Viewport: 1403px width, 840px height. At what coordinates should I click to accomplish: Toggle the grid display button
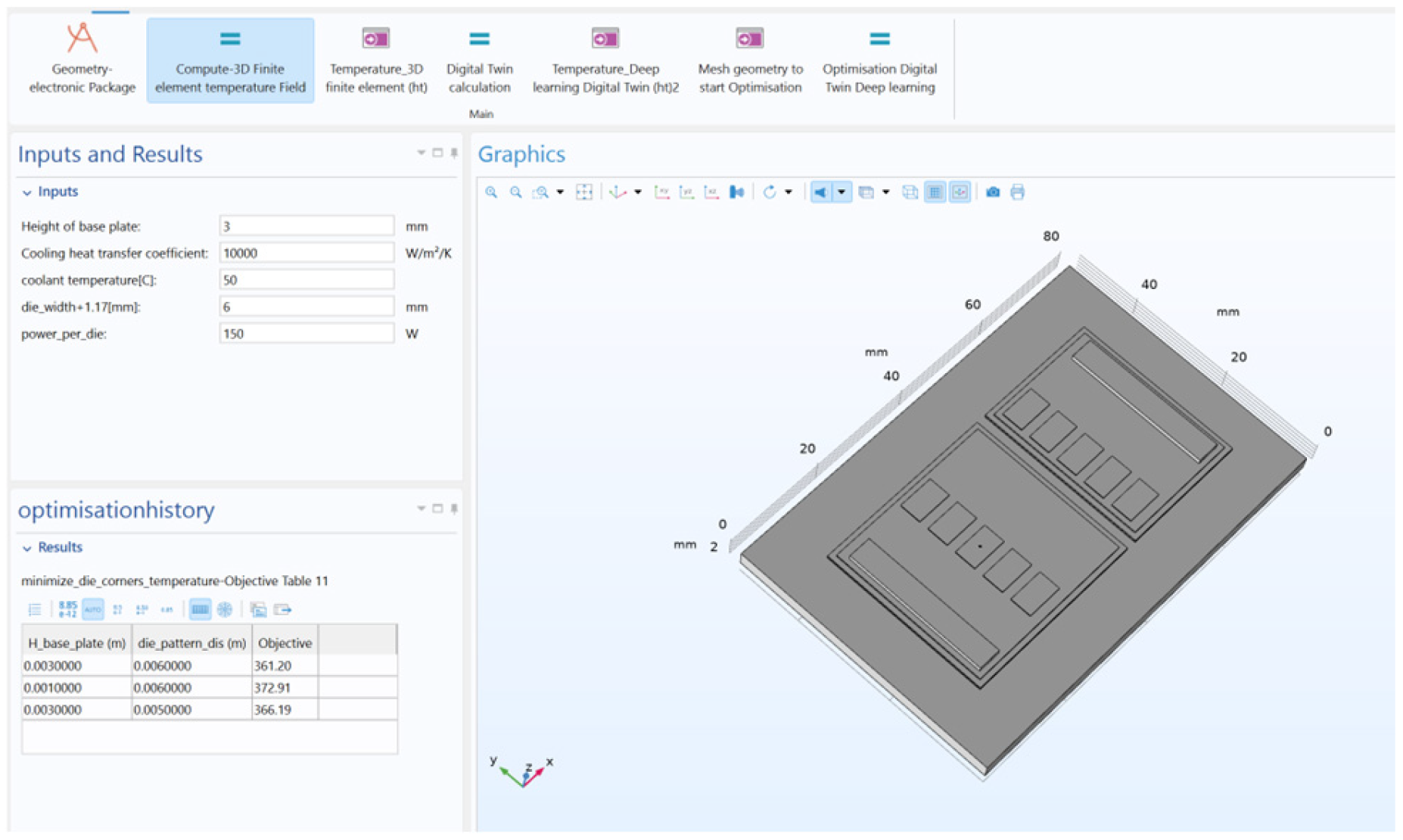(x=935, y=192)
